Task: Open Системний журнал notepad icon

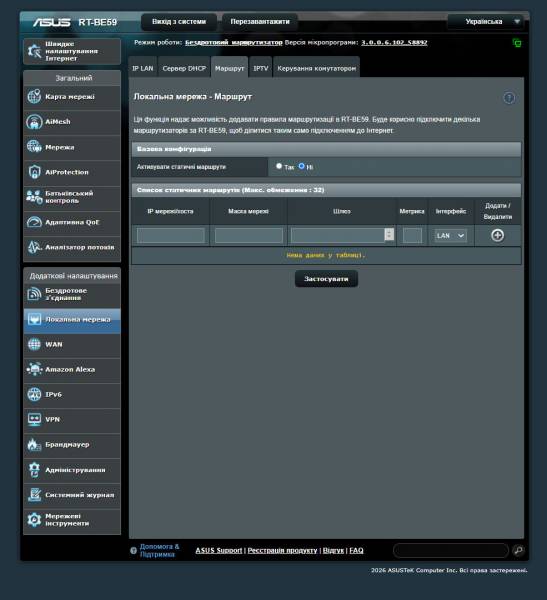Action: point(34,494)
